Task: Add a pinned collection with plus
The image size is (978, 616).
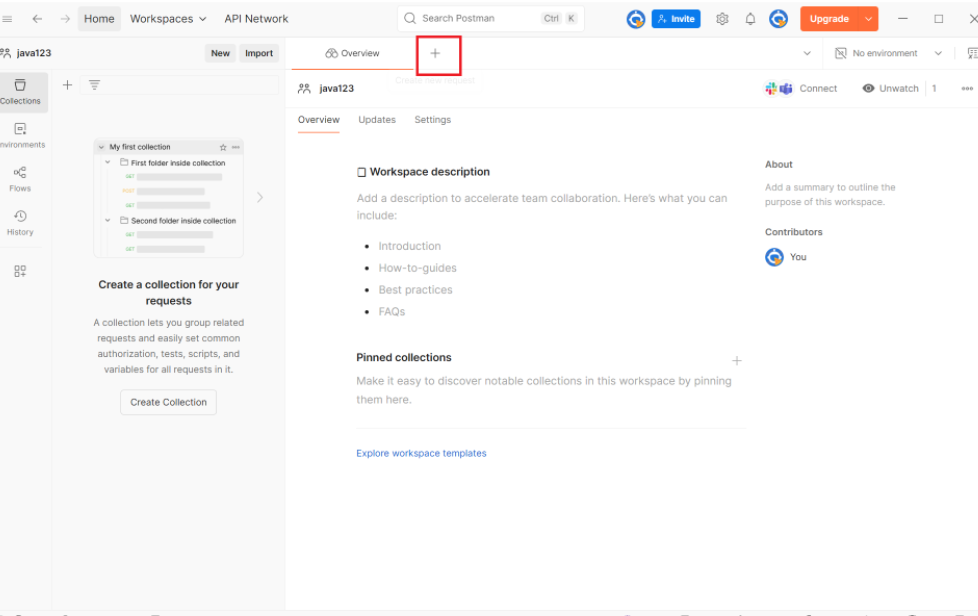Action: coord(737,360)
